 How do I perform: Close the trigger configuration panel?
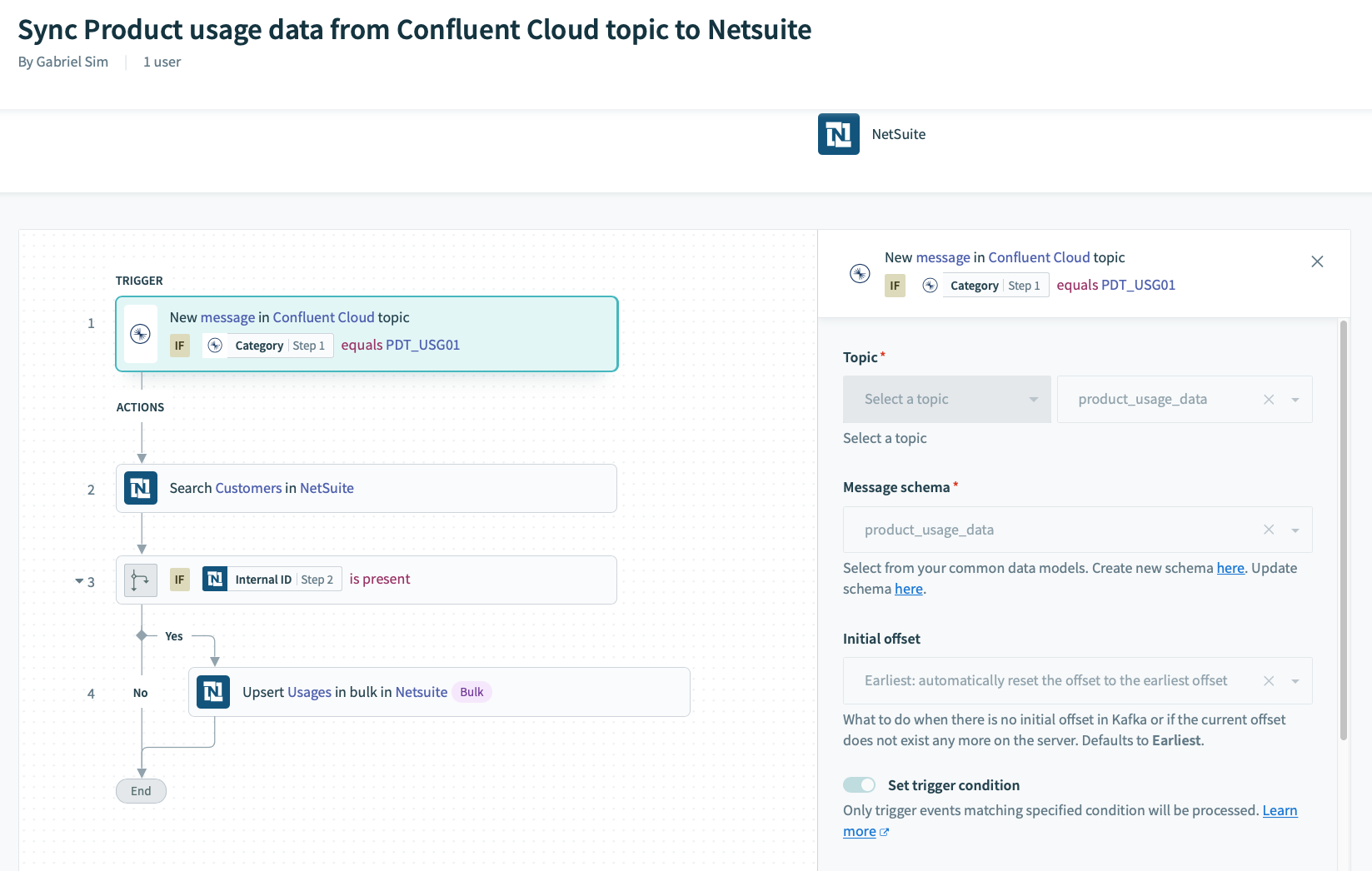(x=1317, y=261)
